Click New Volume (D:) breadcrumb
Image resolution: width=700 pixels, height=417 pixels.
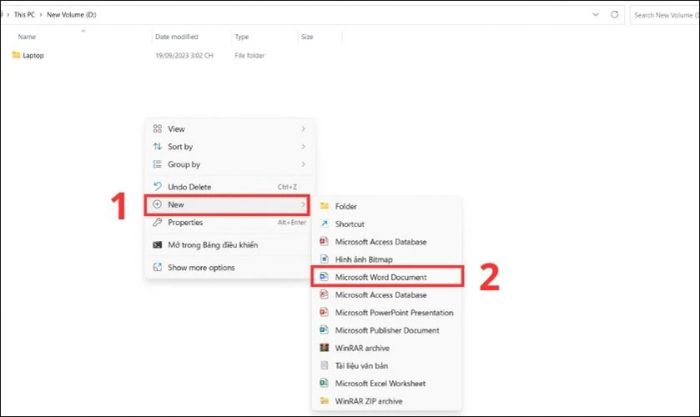coord(71,15)
